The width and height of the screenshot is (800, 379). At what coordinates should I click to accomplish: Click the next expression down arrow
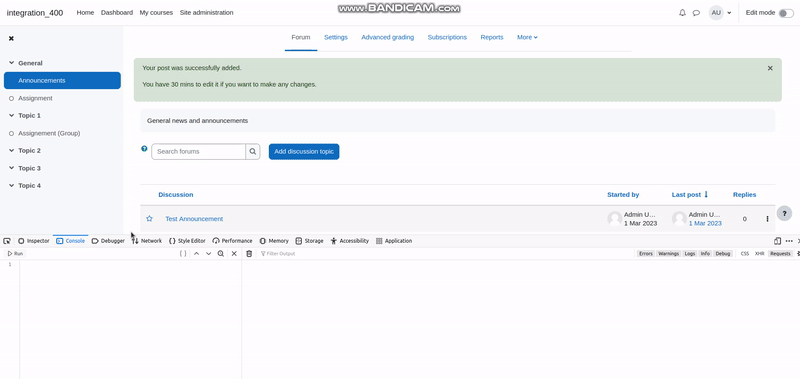(209, 254)
